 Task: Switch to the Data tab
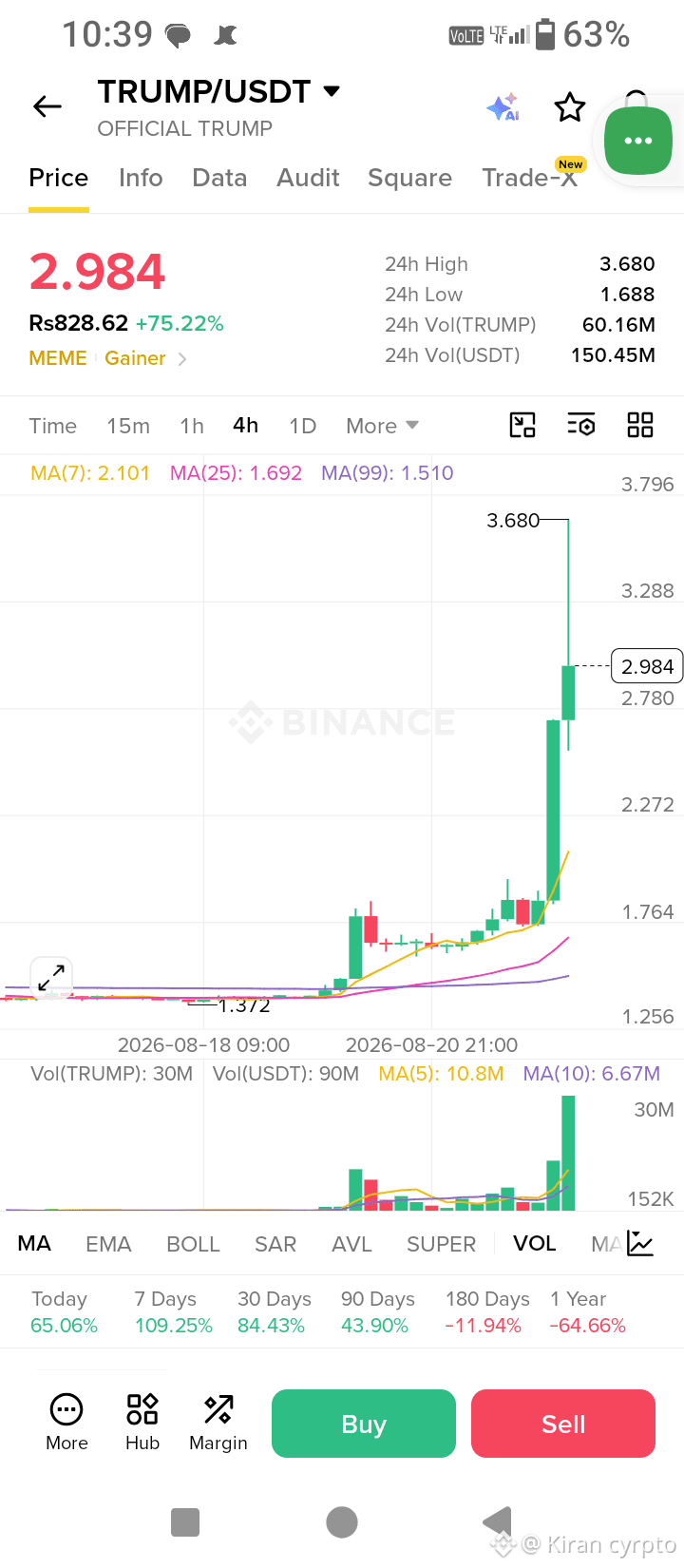[x=219, y=178]
